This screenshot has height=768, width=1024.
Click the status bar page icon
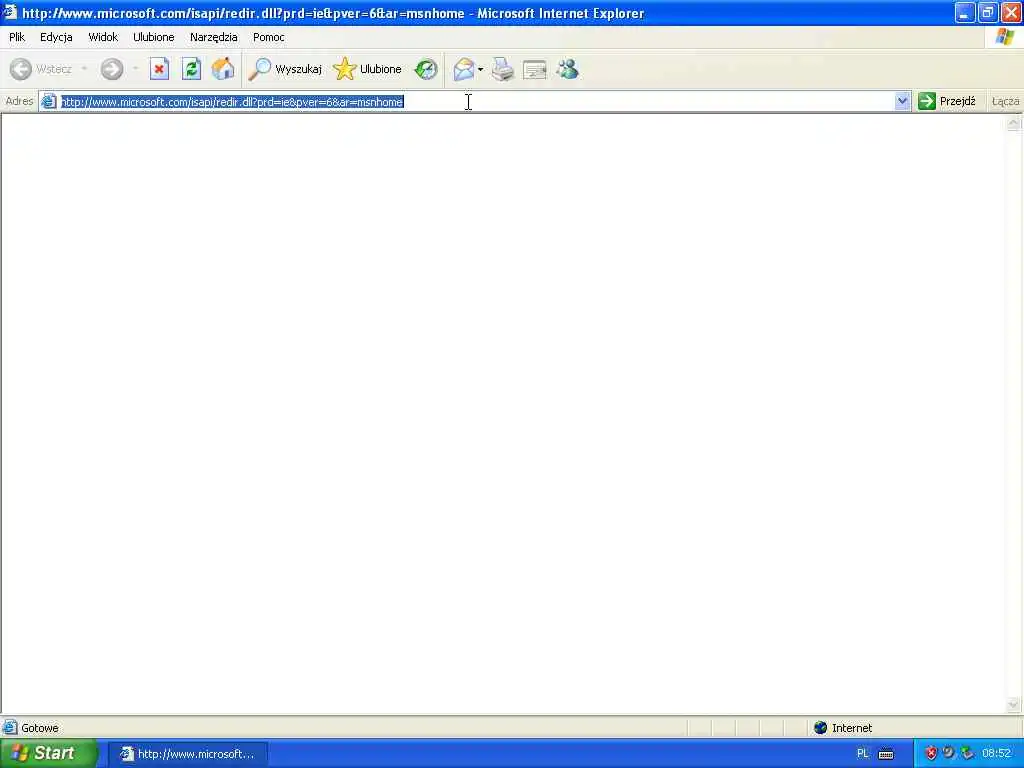(10, 728)
